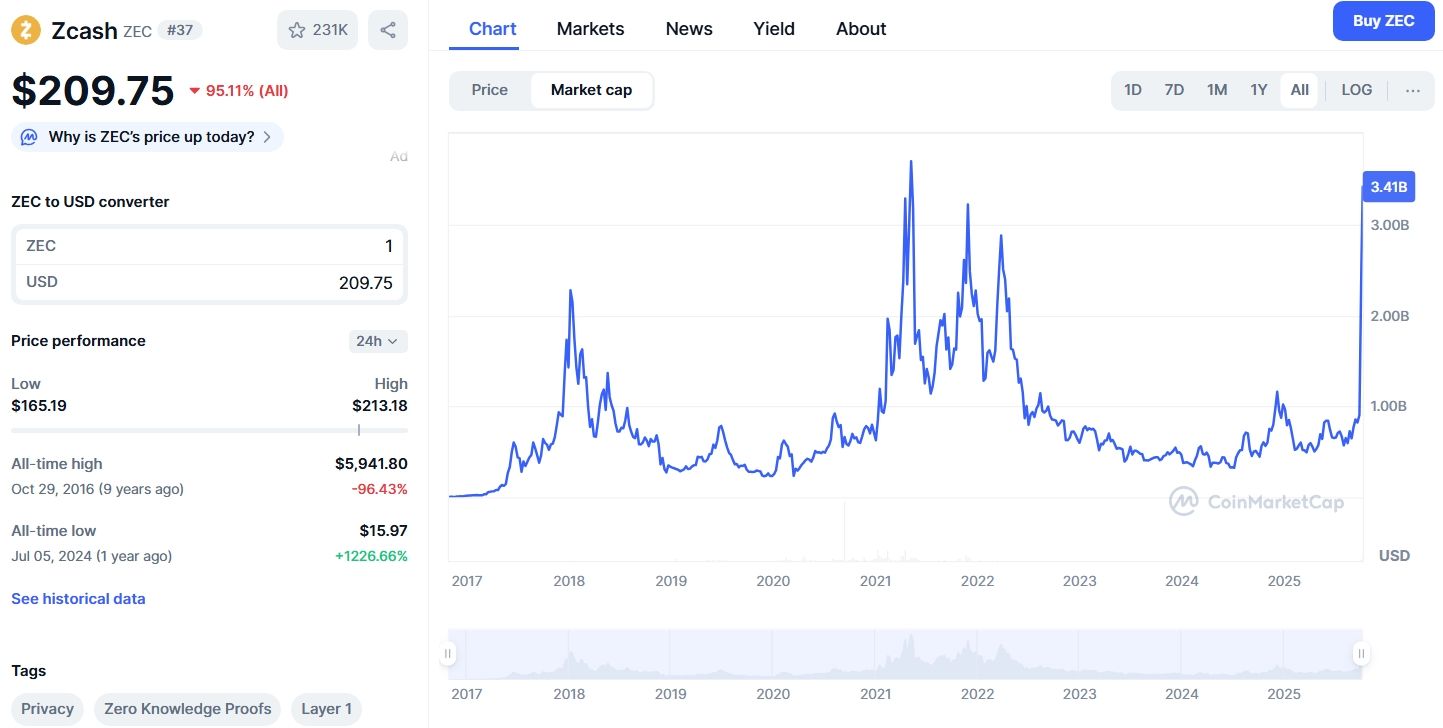The height and width of the screenshot is (728, 1443).
Task: Grab the right range handle of the timeline
Action: [x=1361, y=654]
